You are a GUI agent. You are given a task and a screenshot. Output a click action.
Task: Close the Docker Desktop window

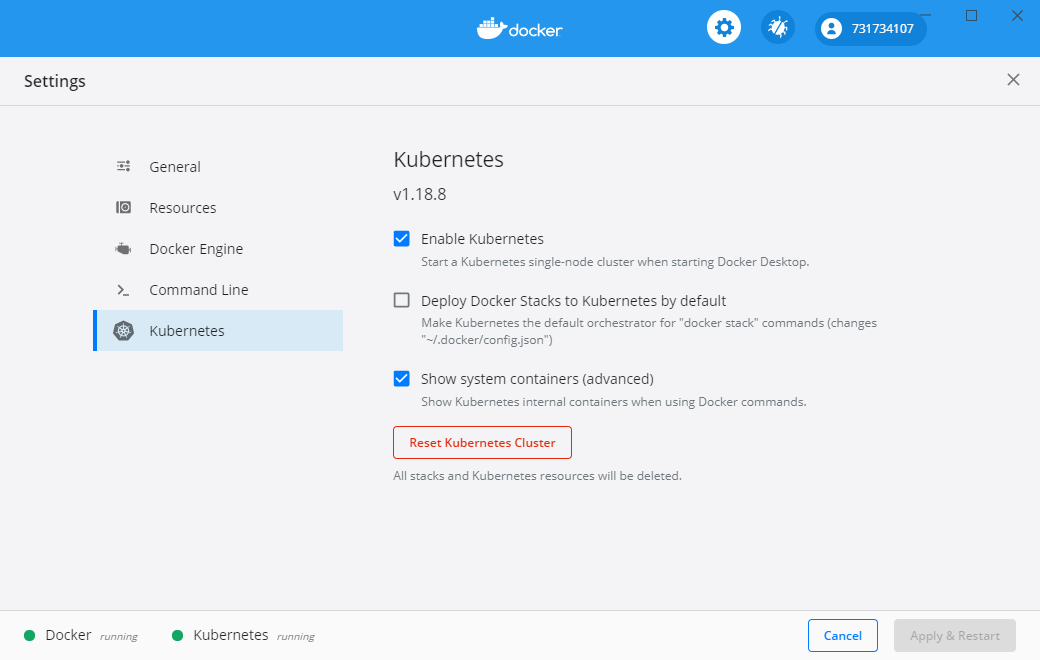coord(1017,15)
